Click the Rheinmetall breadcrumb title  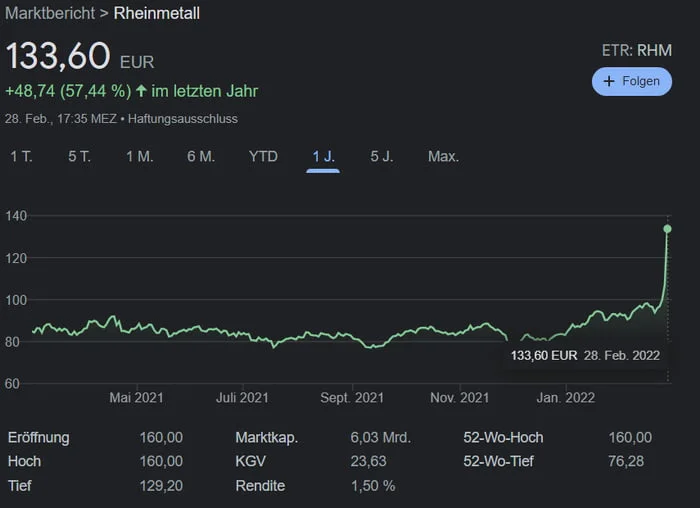[x=157, y=13]
